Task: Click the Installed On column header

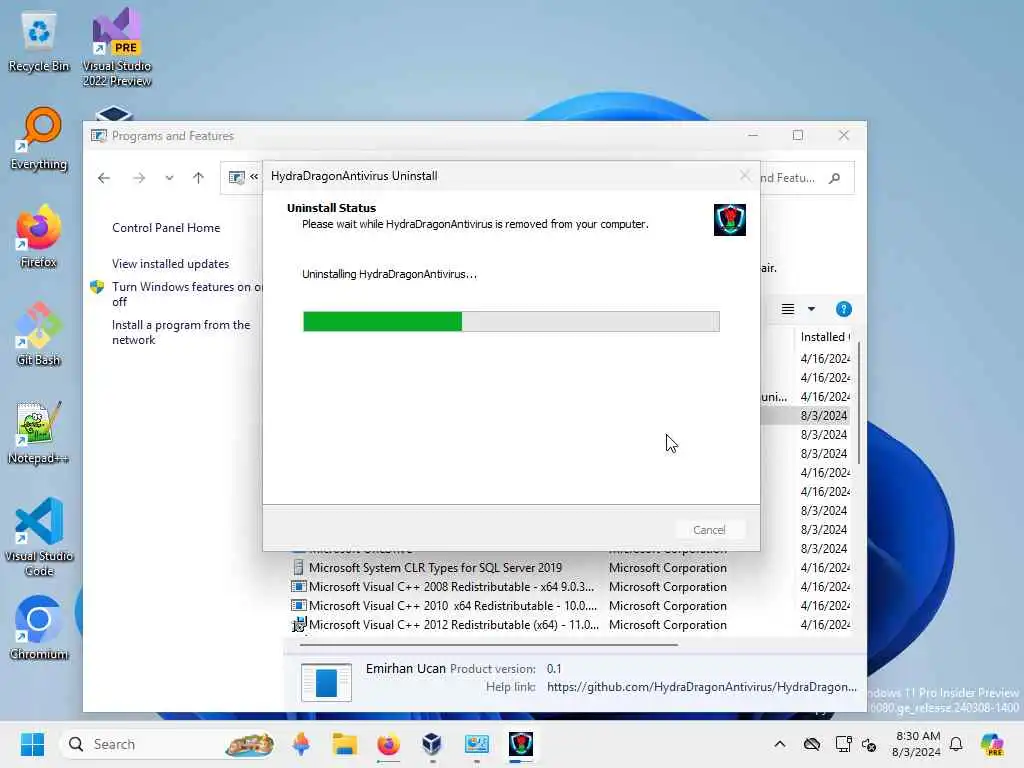Action: pos(824,337)
